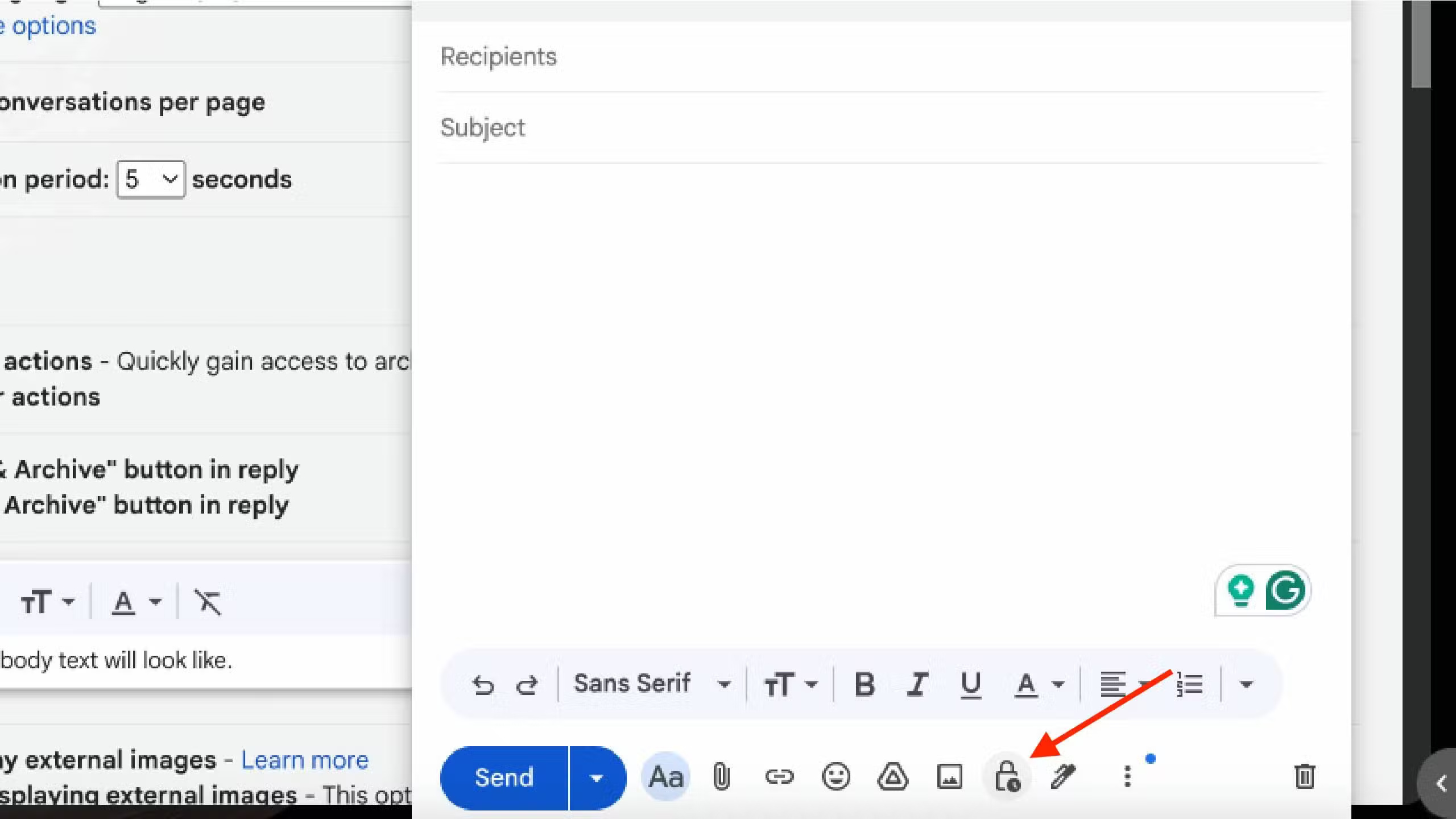Toggle formatting options Aa button
The height and width of the screenshot is (819, 1456).
[665, 776]
